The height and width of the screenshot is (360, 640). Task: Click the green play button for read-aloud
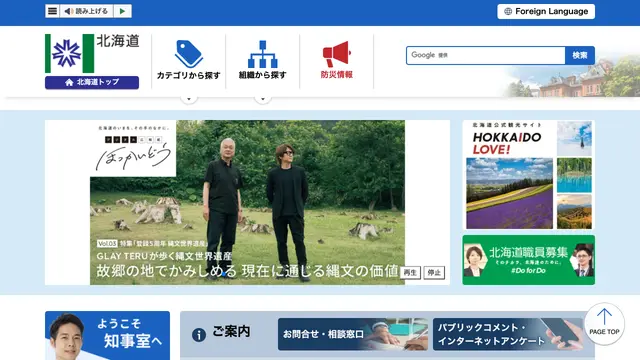point(122,11)
